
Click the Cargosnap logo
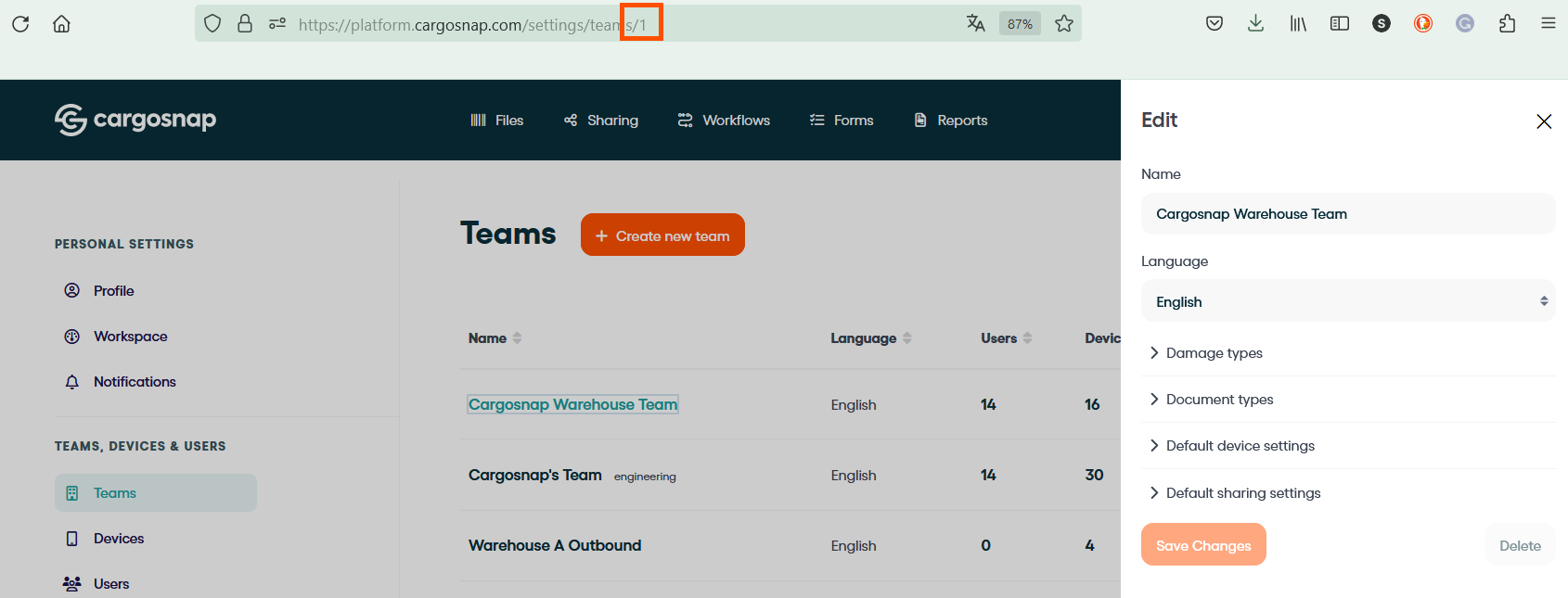tap(135, 120)
